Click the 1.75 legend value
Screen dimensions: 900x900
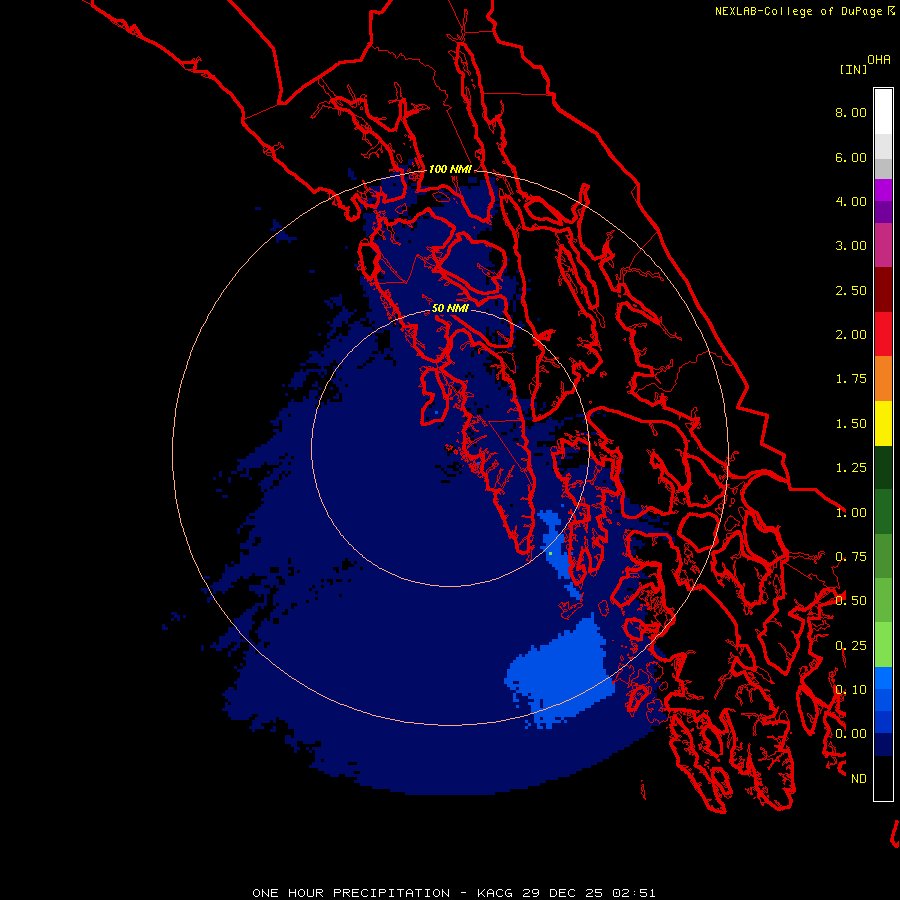pos(851,379)
